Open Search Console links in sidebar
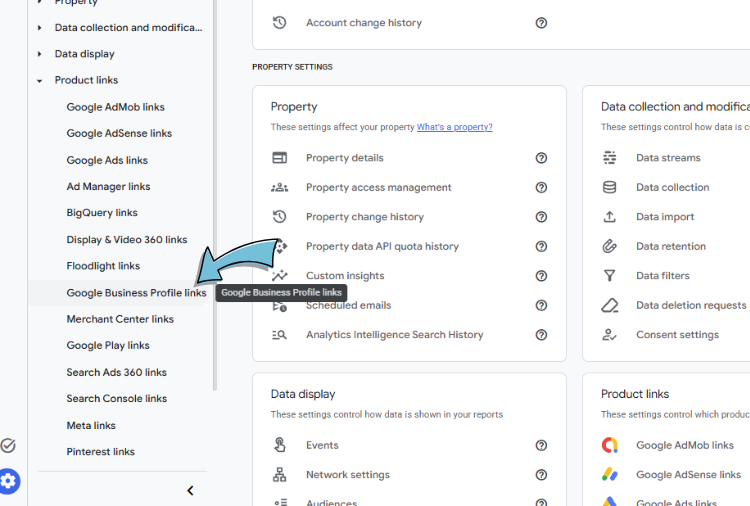Viewport: 750px width, 506px height. click(x=117, y=398)
